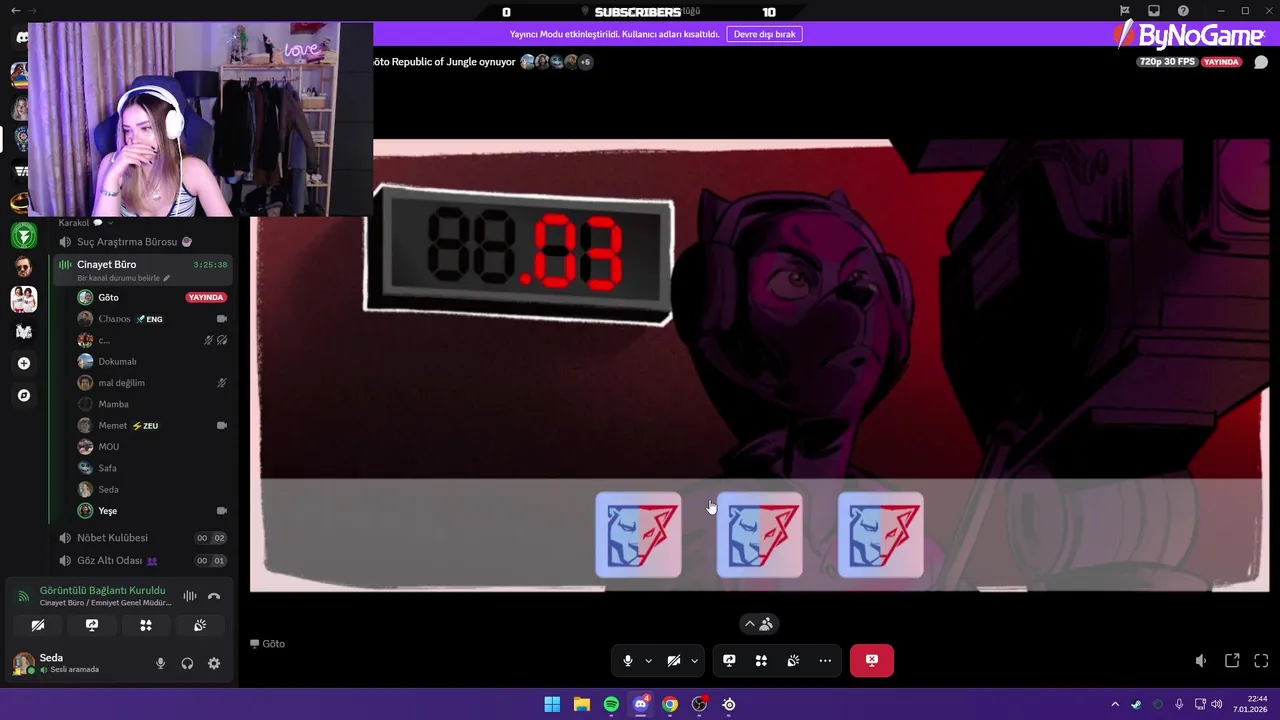
Task: Click Göto's YAYINDA live badge
Action: (206, 297)
